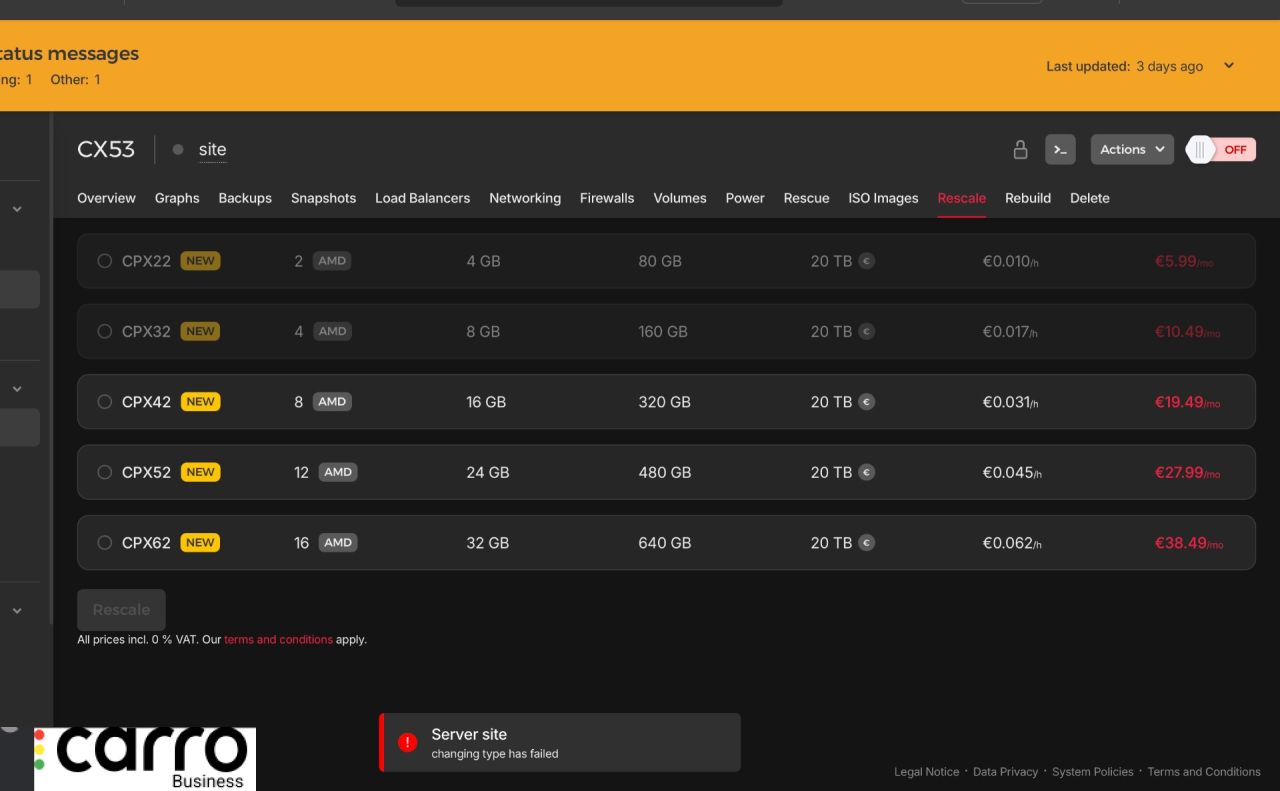Choose the CPX52 radio option

104,472
